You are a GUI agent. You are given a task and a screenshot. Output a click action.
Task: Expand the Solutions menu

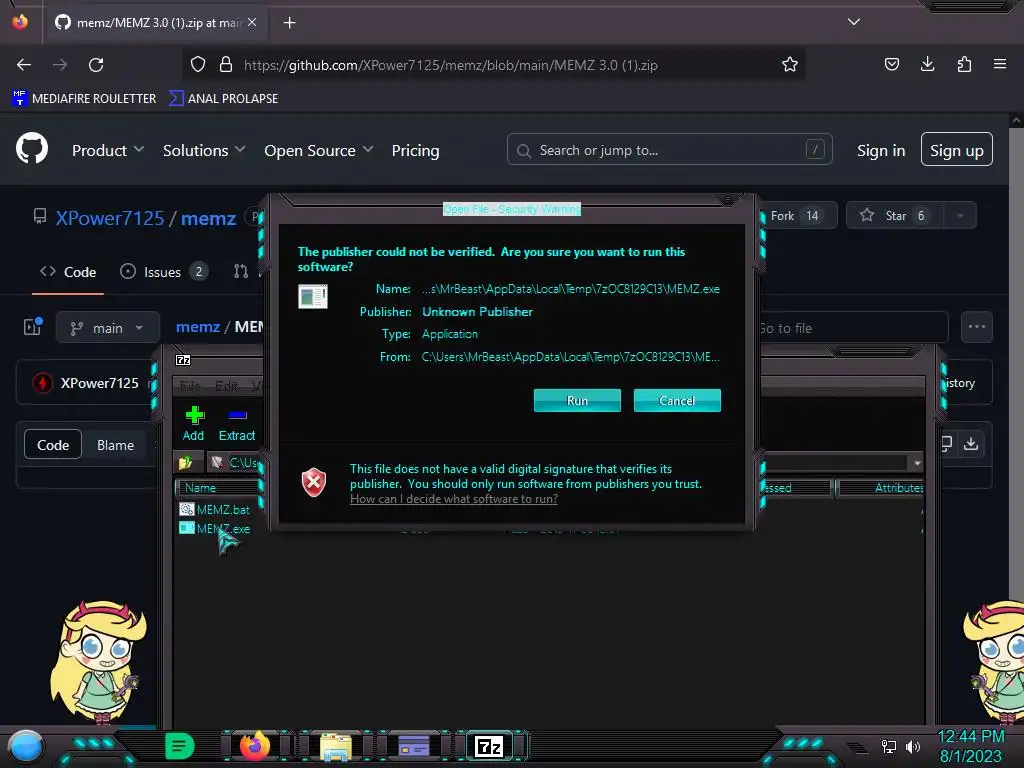tap(204, 150)
